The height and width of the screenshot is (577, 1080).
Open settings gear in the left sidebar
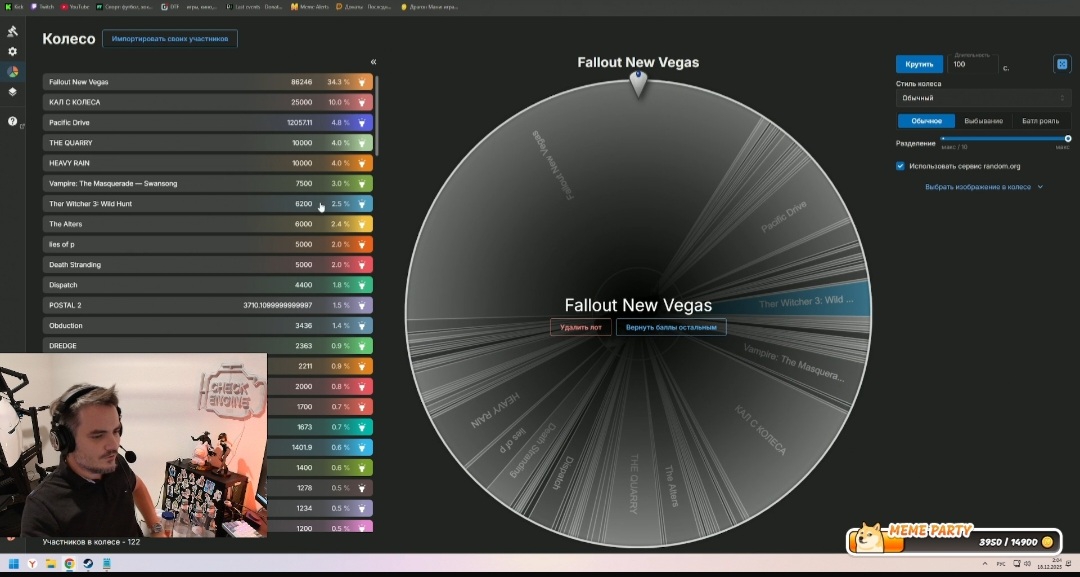tap(12, 52)
